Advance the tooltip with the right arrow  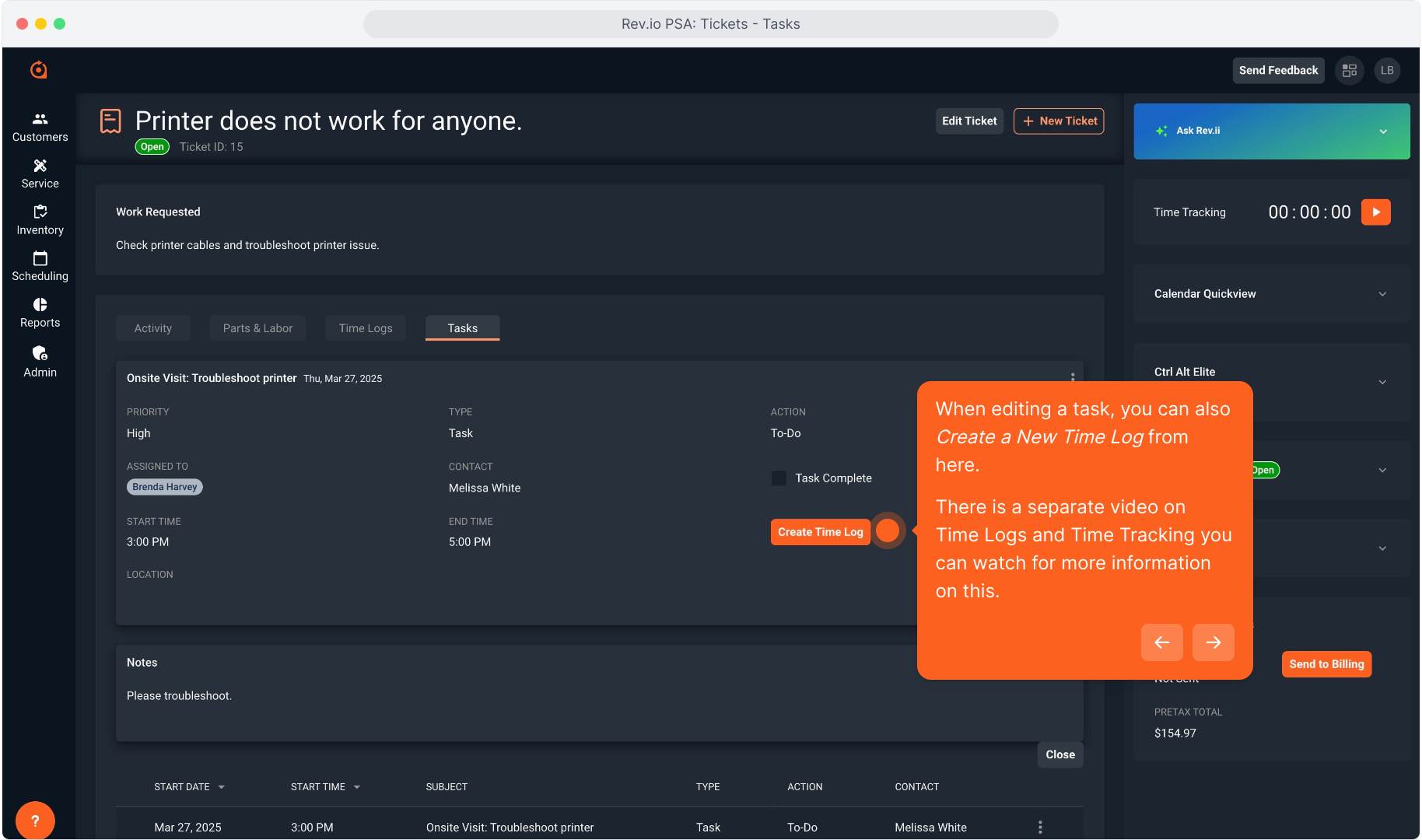1213,642
